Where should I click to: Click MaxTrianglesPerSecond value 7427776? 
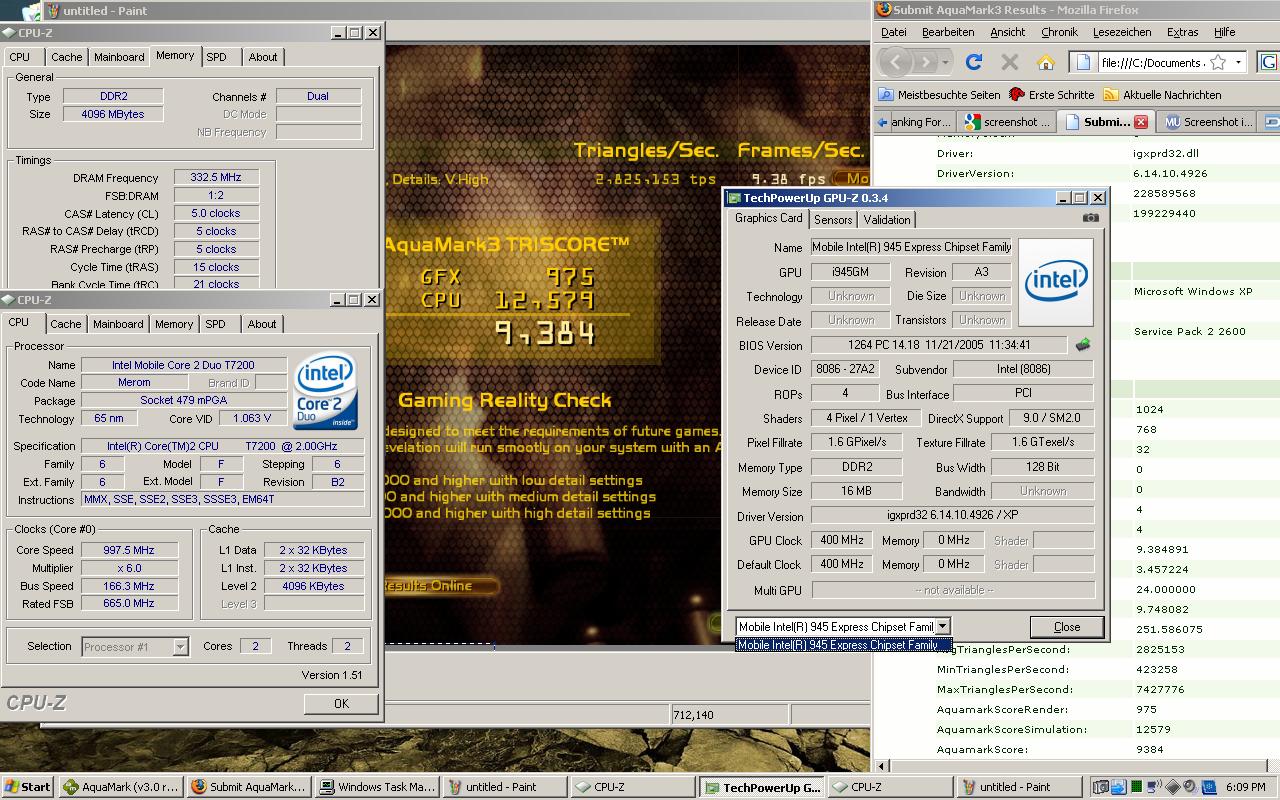click(1160, 689)
